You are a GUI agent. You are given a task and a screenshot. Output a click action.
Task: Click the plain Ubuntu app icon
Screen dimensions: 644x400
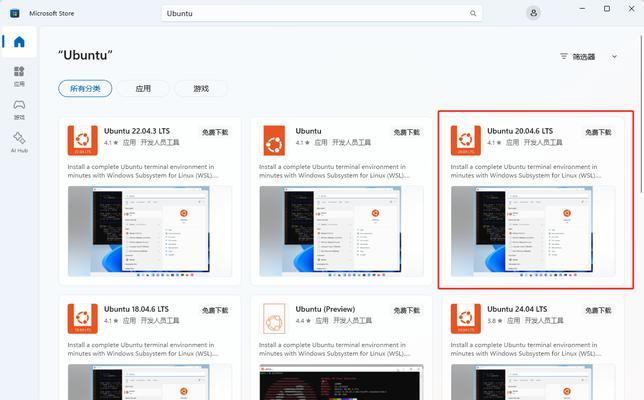tap(274, 140)
